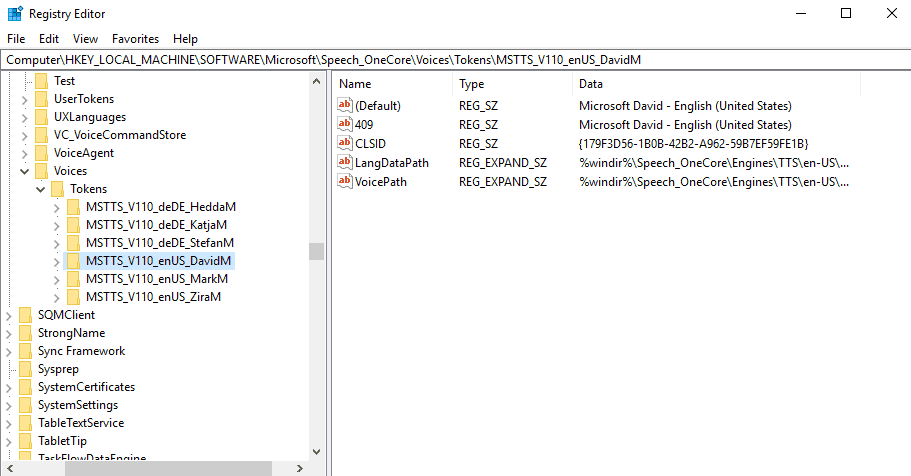Screen dimensions: 911x476
Task: Open the Edit menu
Action: [x=49, y=39]
